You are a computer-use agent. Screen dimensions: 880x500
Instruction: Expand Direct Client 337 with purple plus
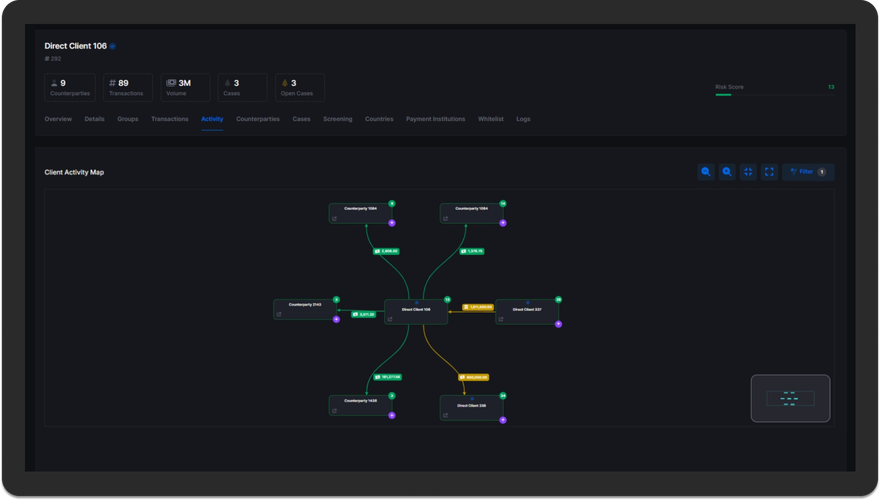click(x=559, y=324)
